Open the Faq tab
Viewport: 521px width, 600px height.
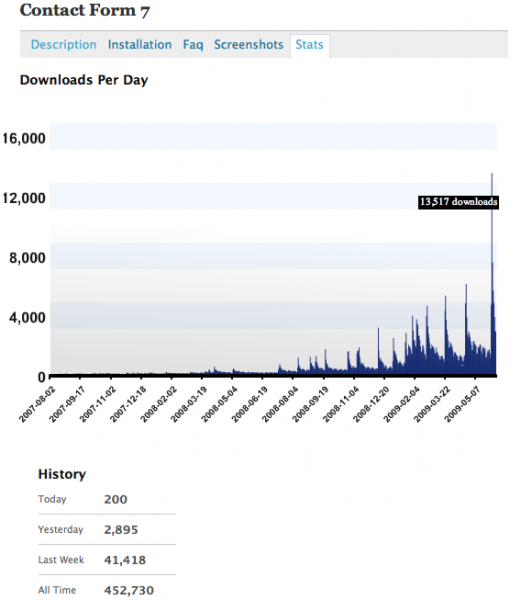point(193,45)
